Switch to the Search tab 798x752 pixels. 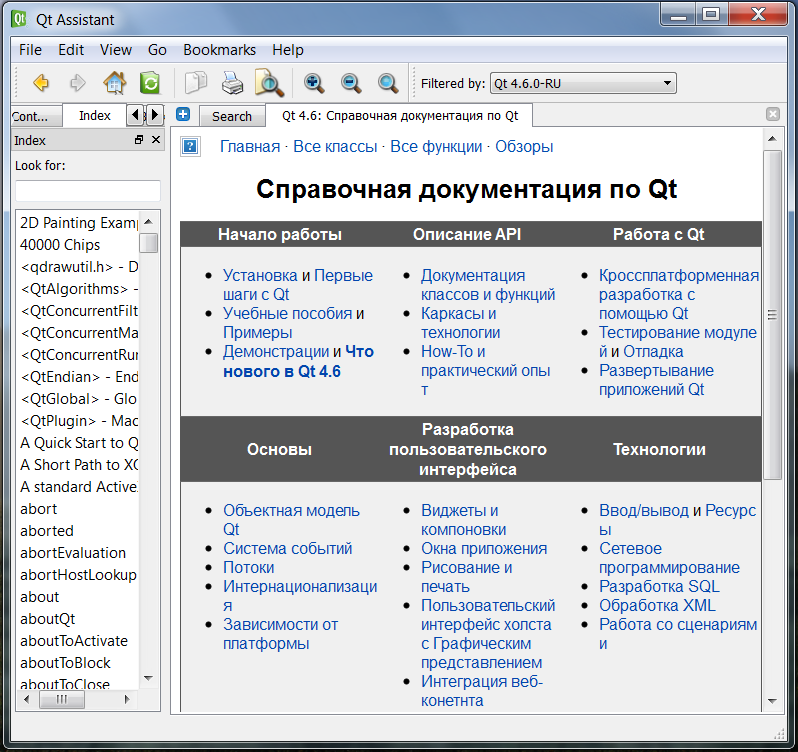232,117
